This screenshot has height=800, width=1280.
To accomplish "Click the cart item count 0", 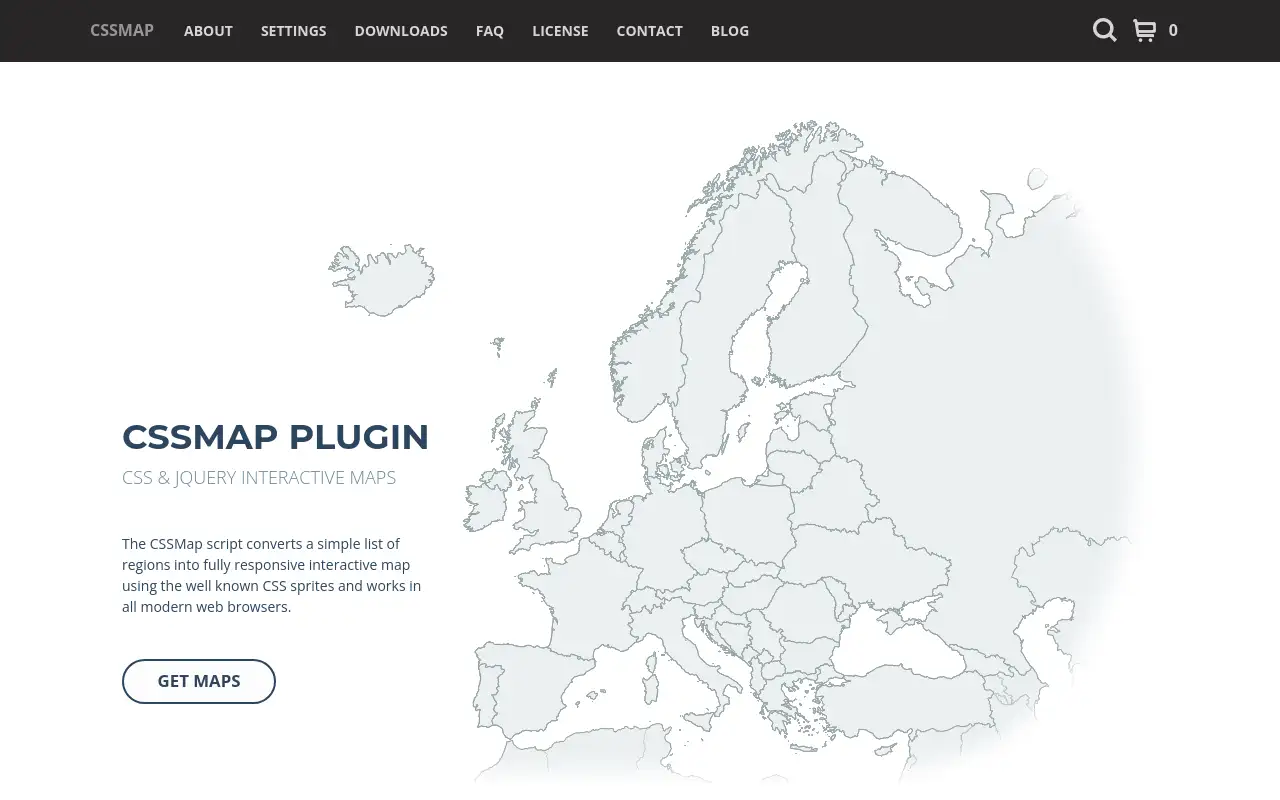I will [1173, 31].
